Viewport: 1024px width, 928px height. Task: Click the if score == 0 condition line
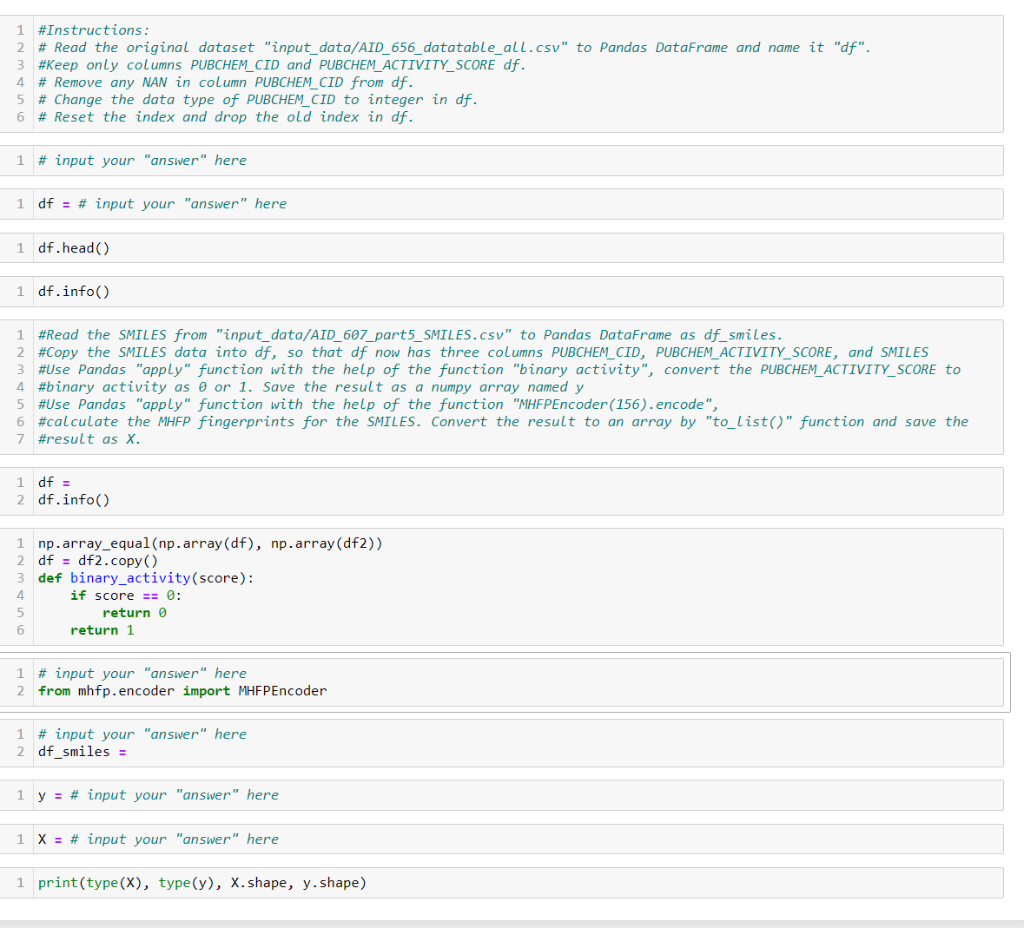coord(110,595)
